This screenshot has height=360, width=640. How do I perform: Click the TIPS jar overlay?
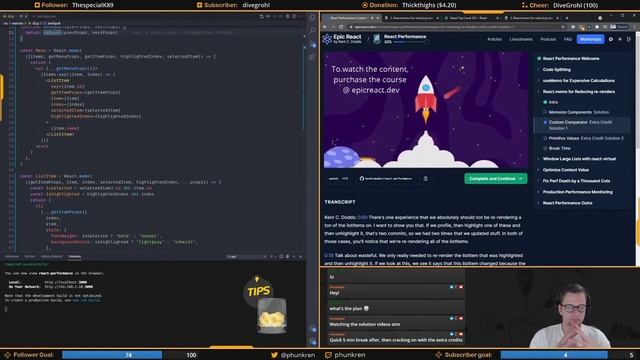click(x=266, y=305)
